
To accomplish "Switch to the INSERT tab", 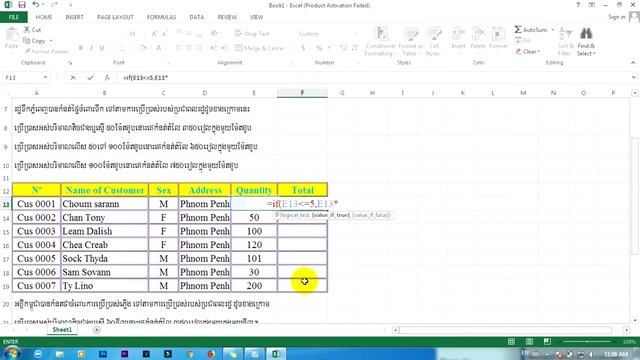I will tap(74, 17).
